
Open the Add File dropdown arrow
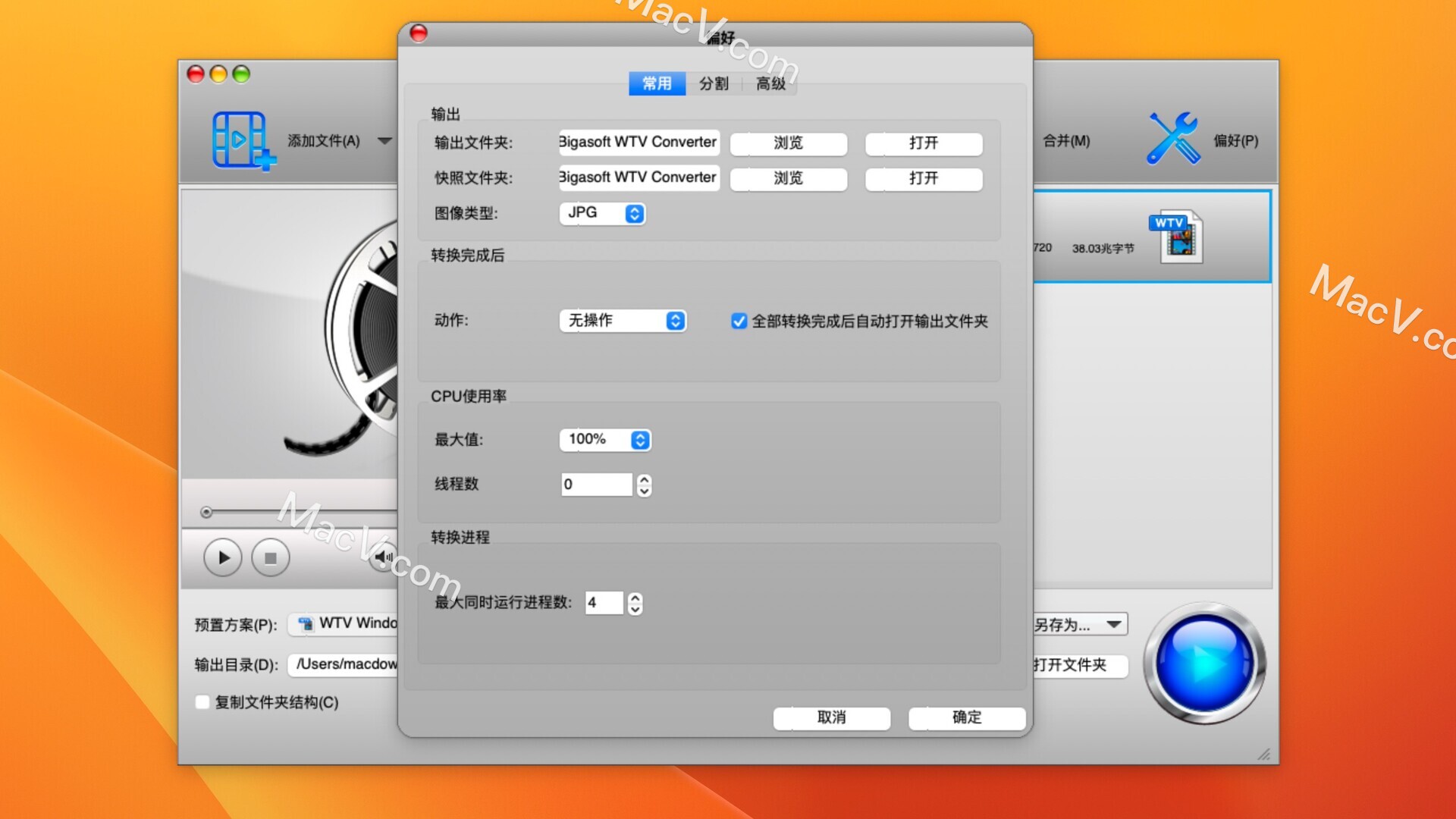click(x=384, y=141)
